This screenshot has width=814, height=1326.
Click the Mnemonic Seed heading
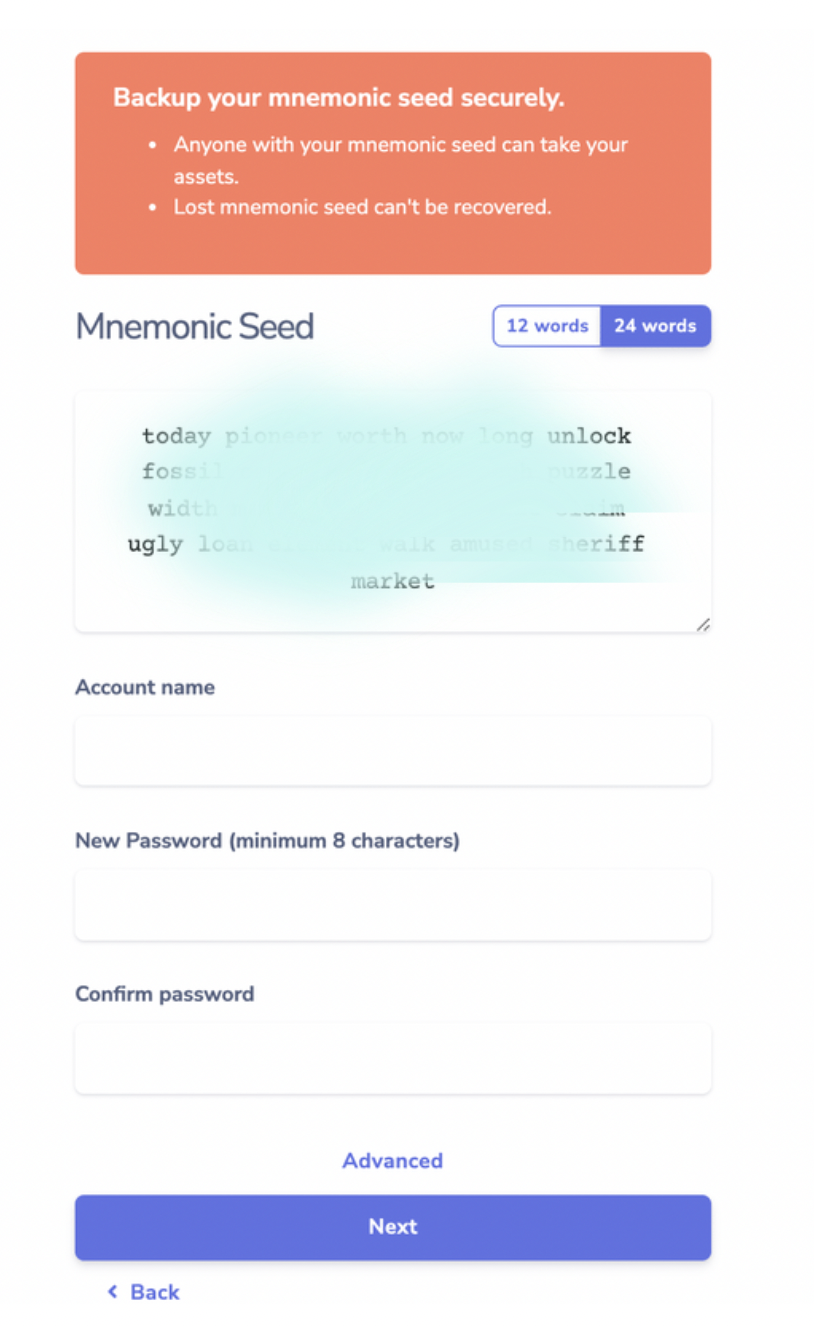point(195,326)
